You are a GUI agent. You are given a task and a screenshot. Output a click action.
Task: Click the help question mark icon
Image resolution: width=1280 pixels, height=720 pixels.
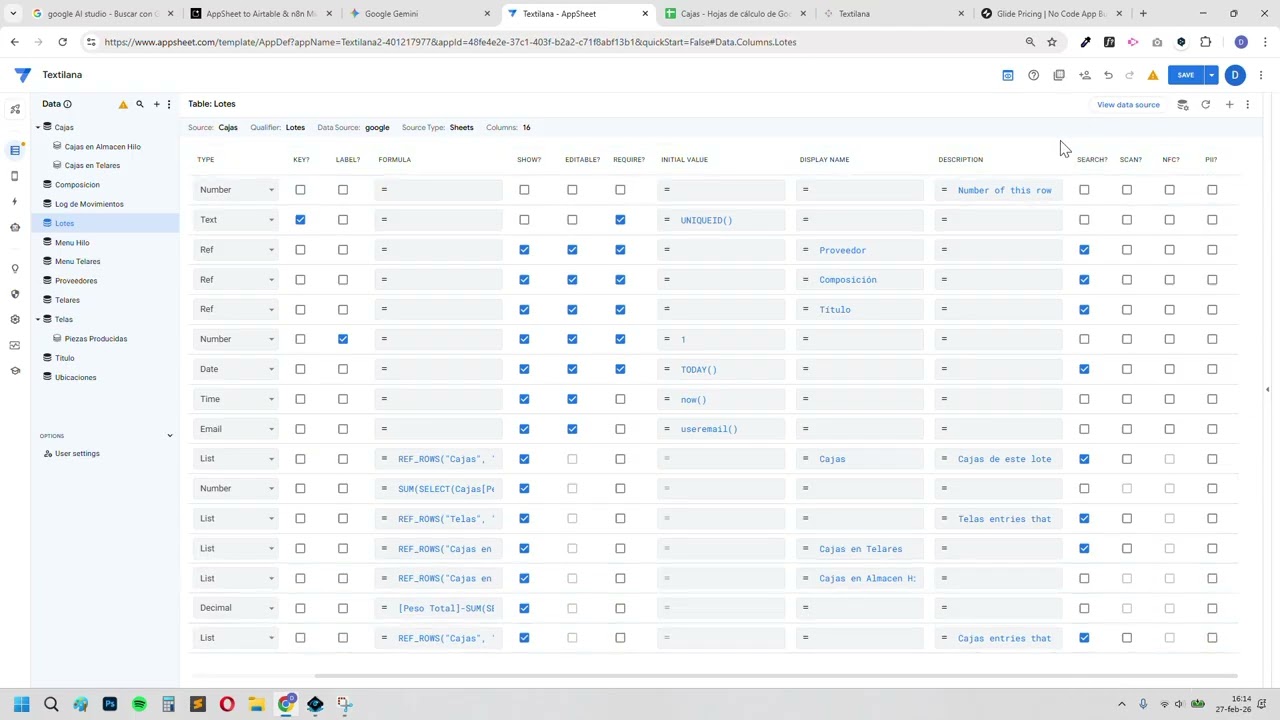[x=1033, y=75]
